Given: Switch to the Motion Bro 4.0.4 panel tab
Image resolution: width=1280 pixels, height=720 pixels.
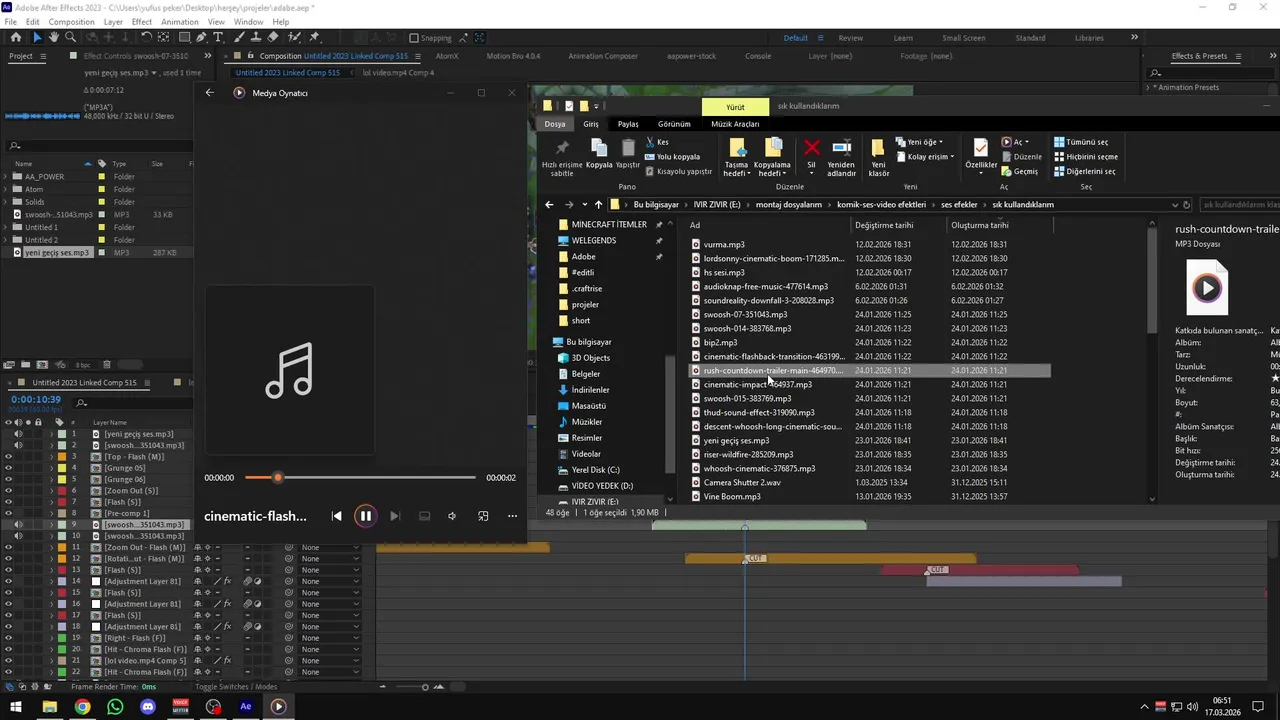Looking at the screenshot, I should (x=513, y=56).
